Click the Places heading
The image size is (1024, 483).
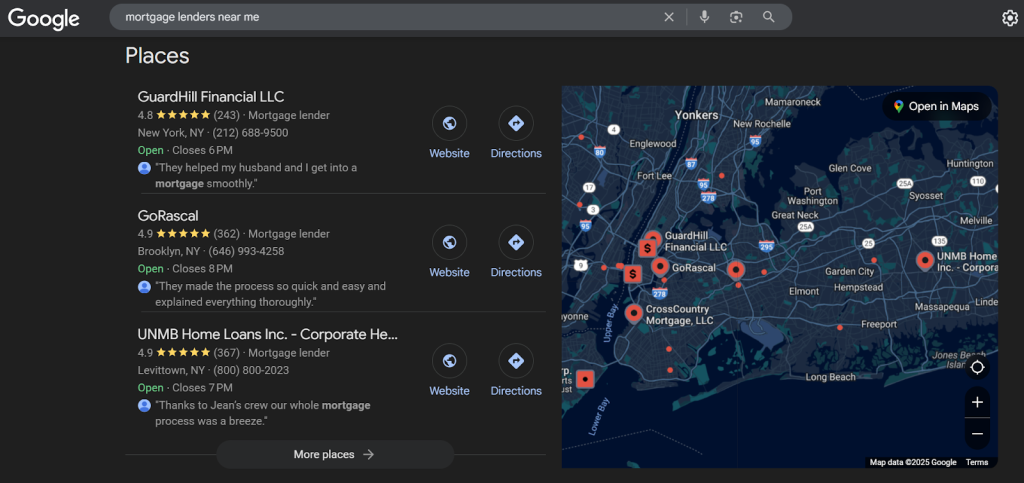[x=157, y=55]
